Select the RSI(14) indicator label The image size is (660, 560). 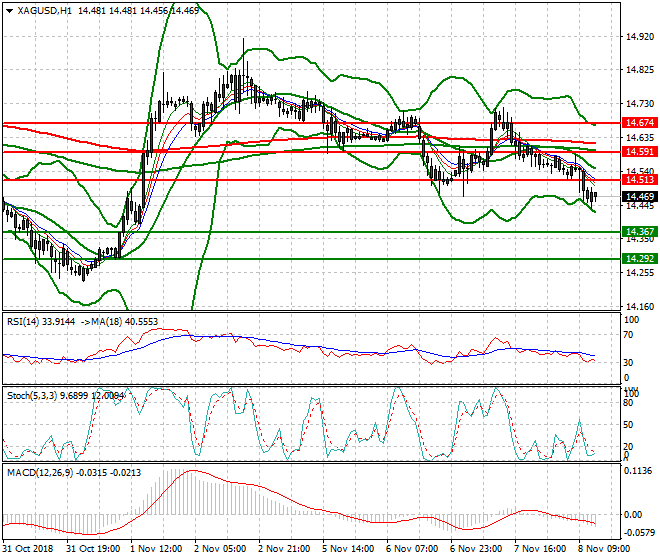pyautogui.click(x=26, y=321)
